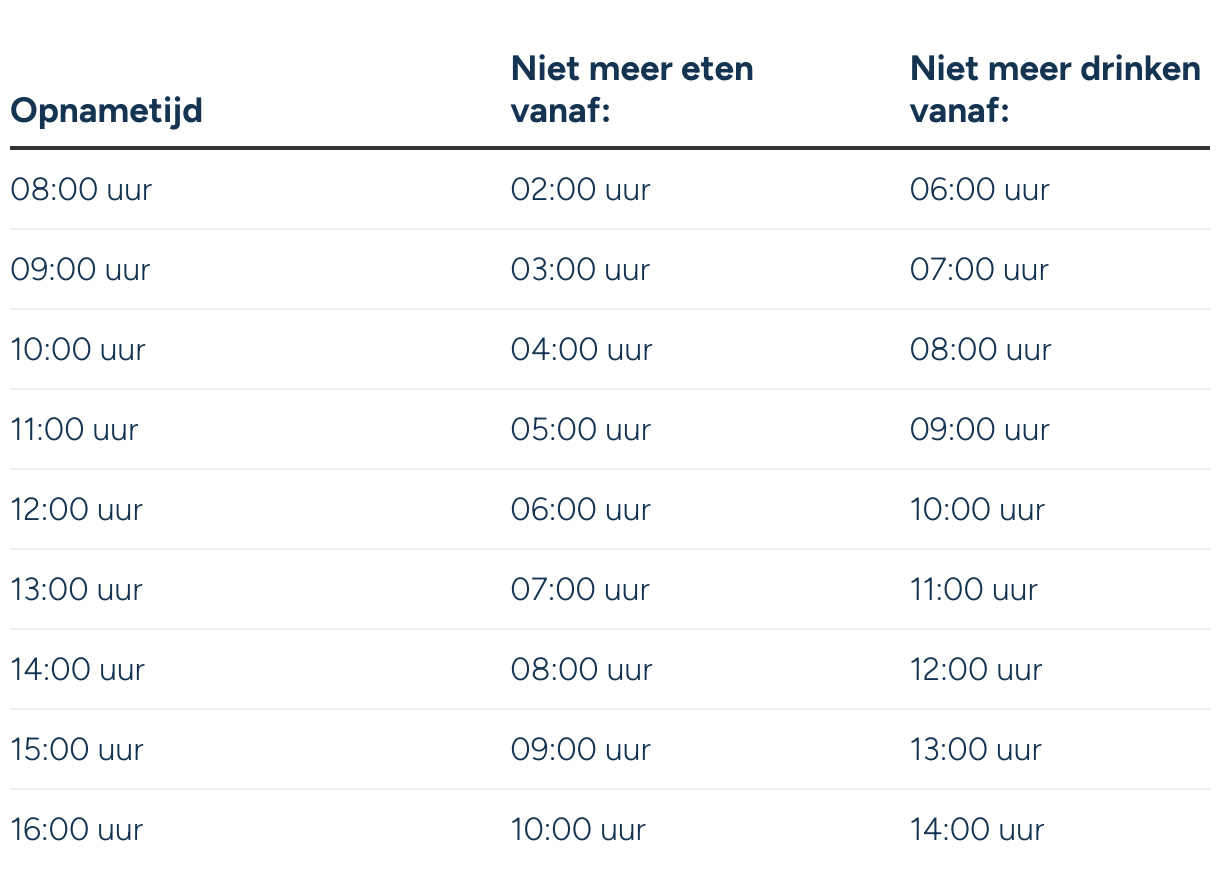This screenshot has width=1220, height=878.
Task: Click the Opnametijd column header
Action: coord(106,111)
